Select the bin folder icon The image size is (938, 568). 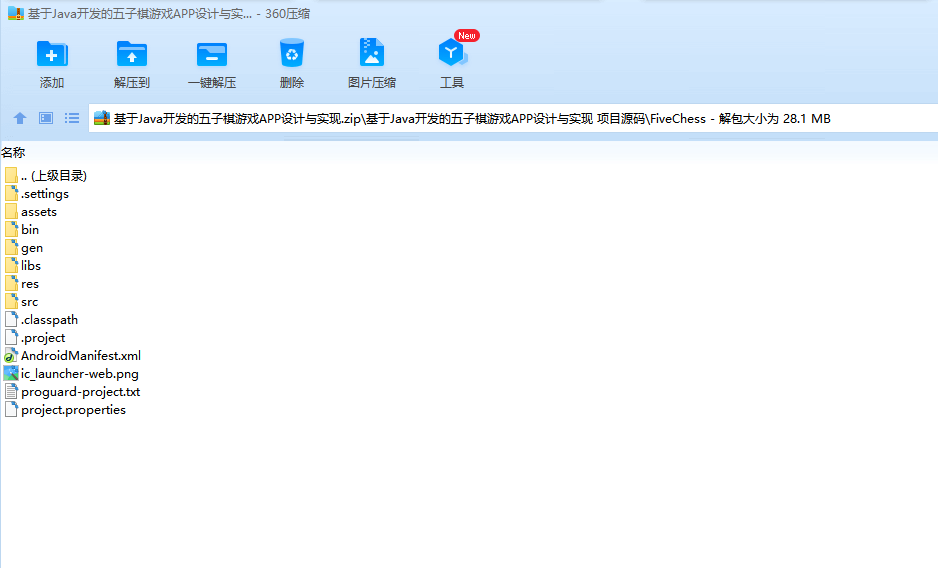(x=11, y=229)
